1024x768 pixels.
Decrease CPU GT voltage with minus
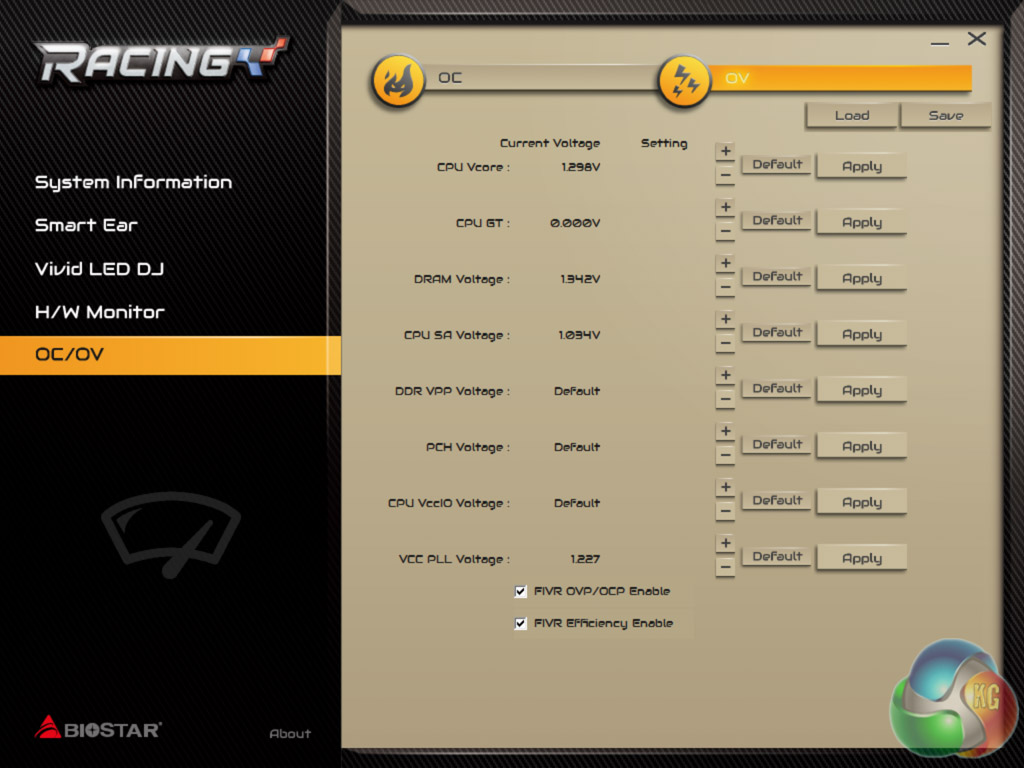725,231
